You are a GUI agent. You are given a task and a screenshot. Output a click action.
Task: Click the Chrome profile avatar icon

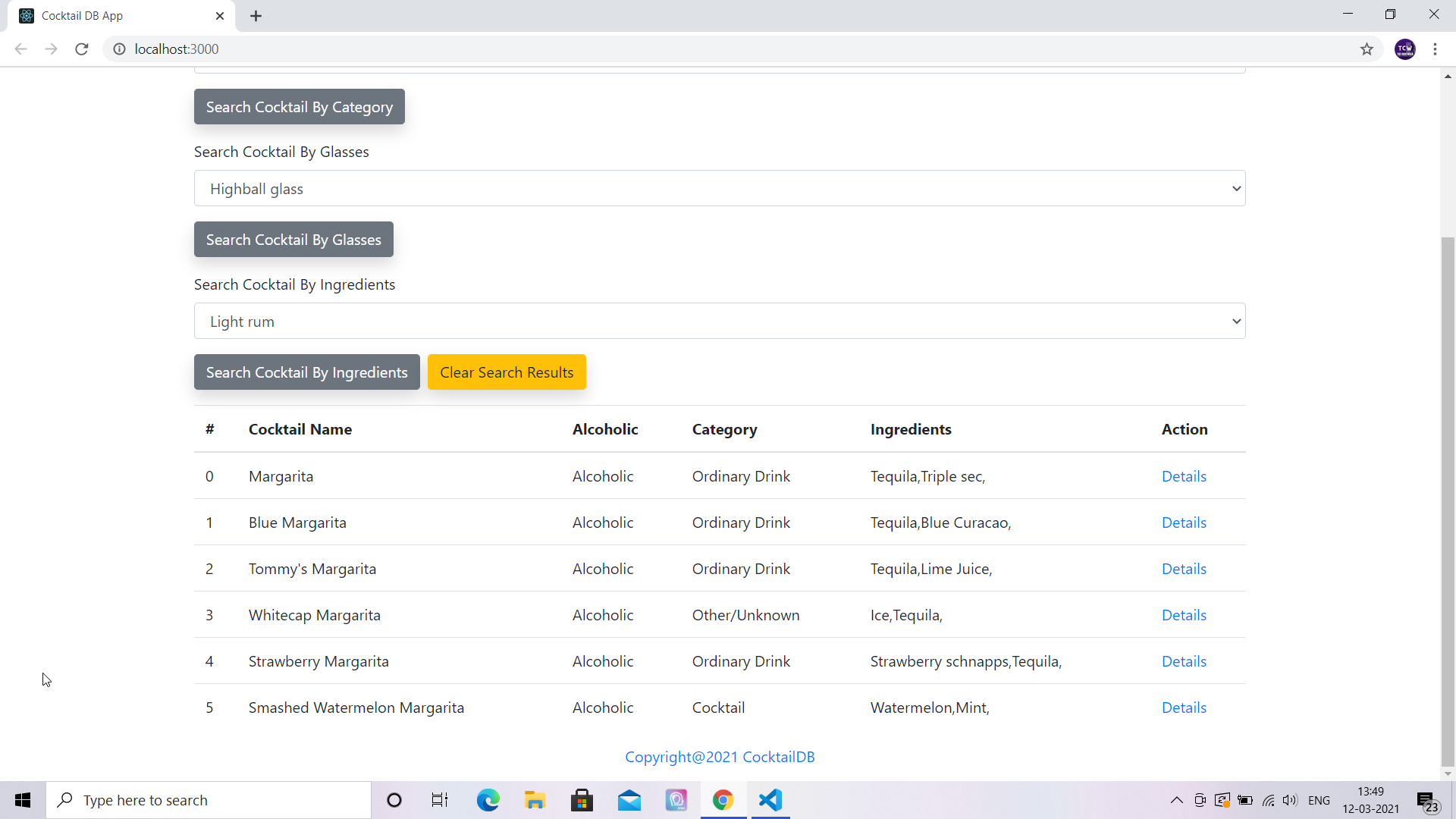[1404, 49]
